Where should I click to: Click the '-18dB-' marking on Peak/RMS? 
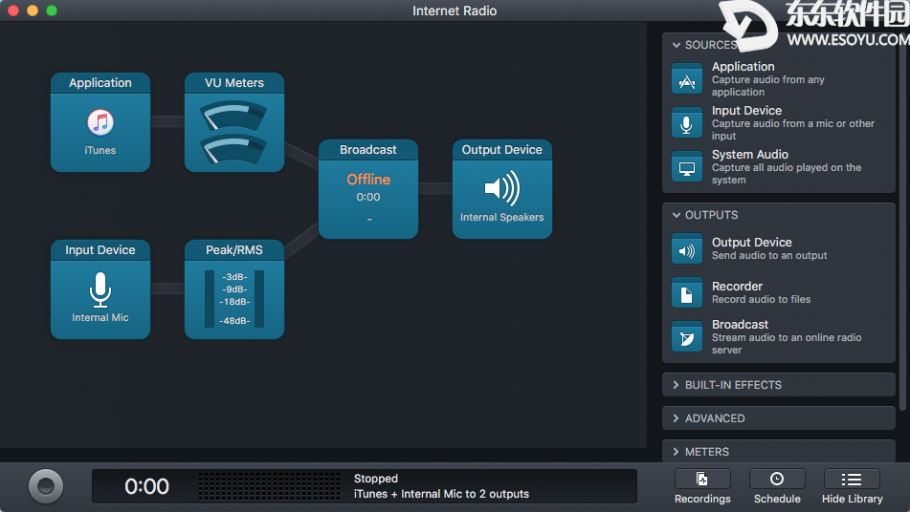tap(234, 302)
